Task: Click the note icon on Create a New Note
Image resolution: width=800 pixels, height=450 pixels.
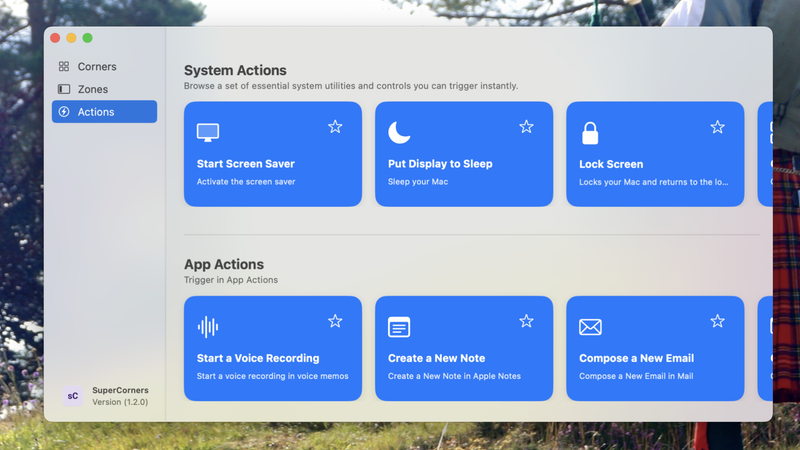Action: 399,327
